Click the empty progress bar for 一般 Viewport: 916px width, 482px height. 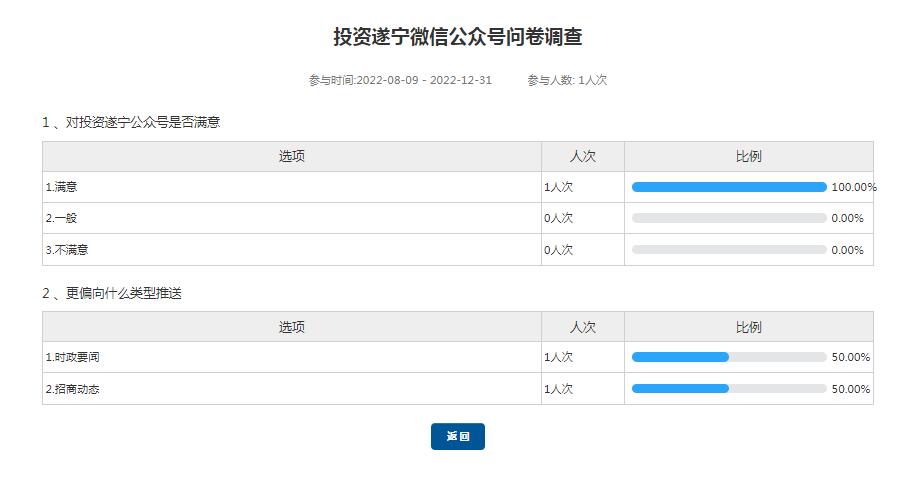coord(729,218)
